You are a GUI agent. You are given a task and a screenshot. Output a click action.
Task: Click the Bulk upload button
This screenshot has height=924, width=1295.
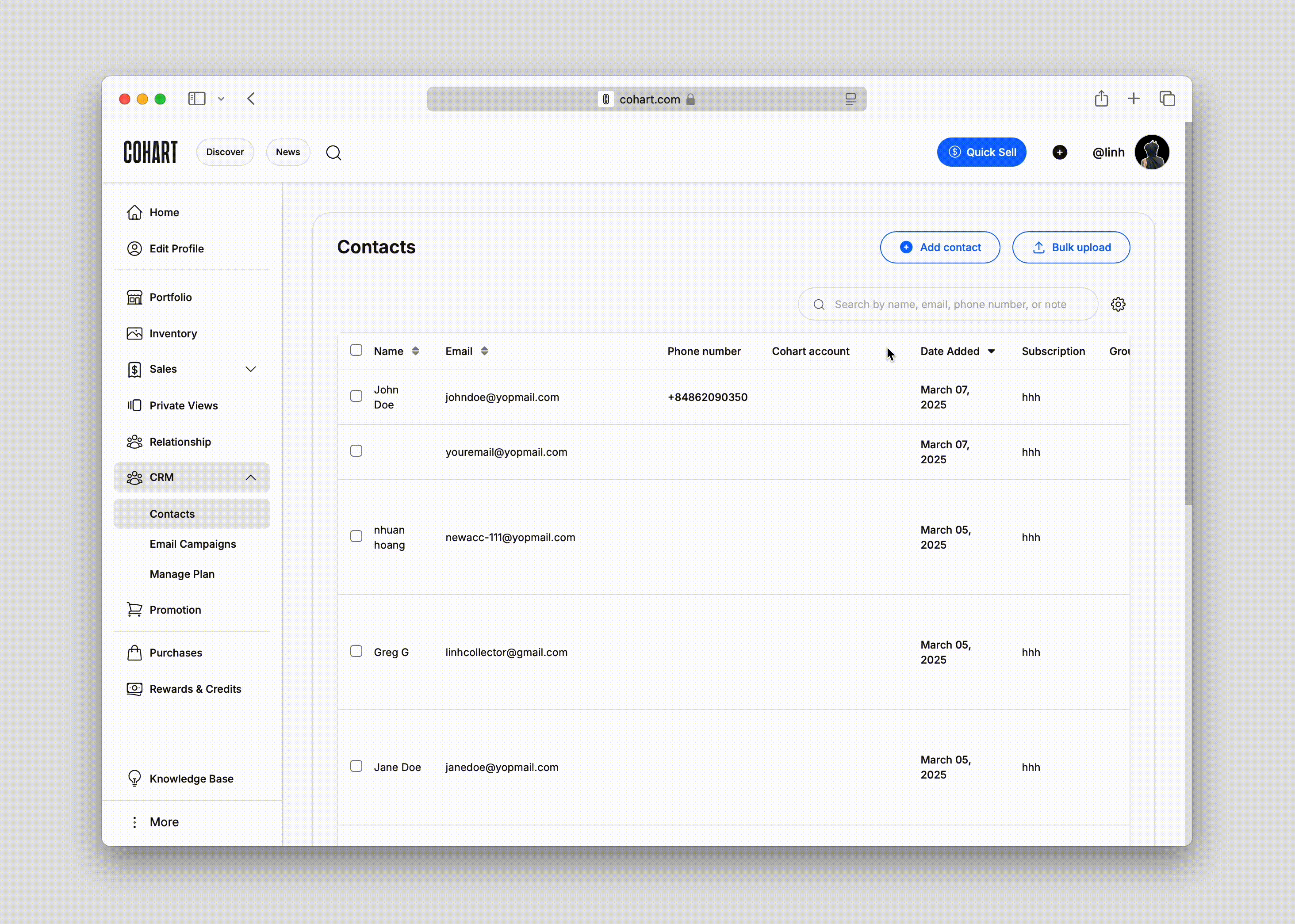tap(1071, 248)
